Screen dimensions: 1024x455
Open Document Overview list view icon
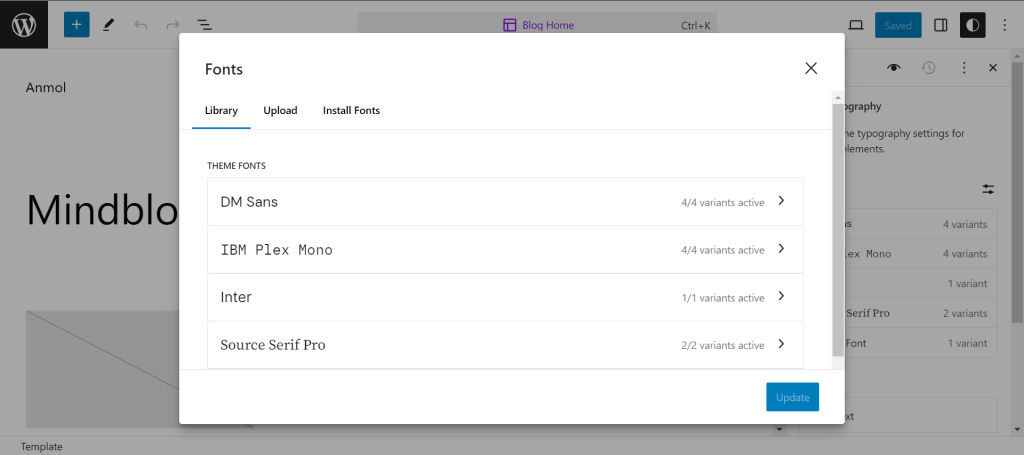coord(205,25)
